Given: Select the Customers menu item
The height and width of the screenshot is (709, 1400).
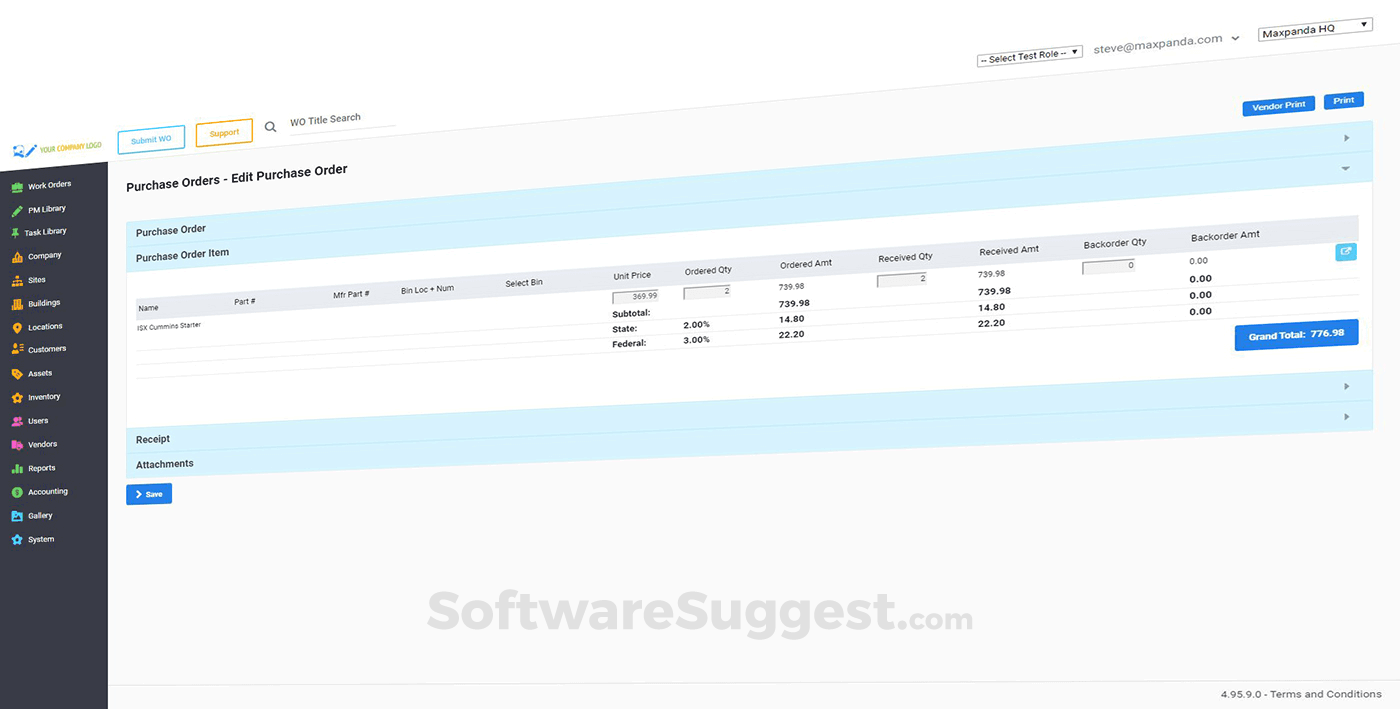Looking at the screenshot, I should (x=47, y=349).
